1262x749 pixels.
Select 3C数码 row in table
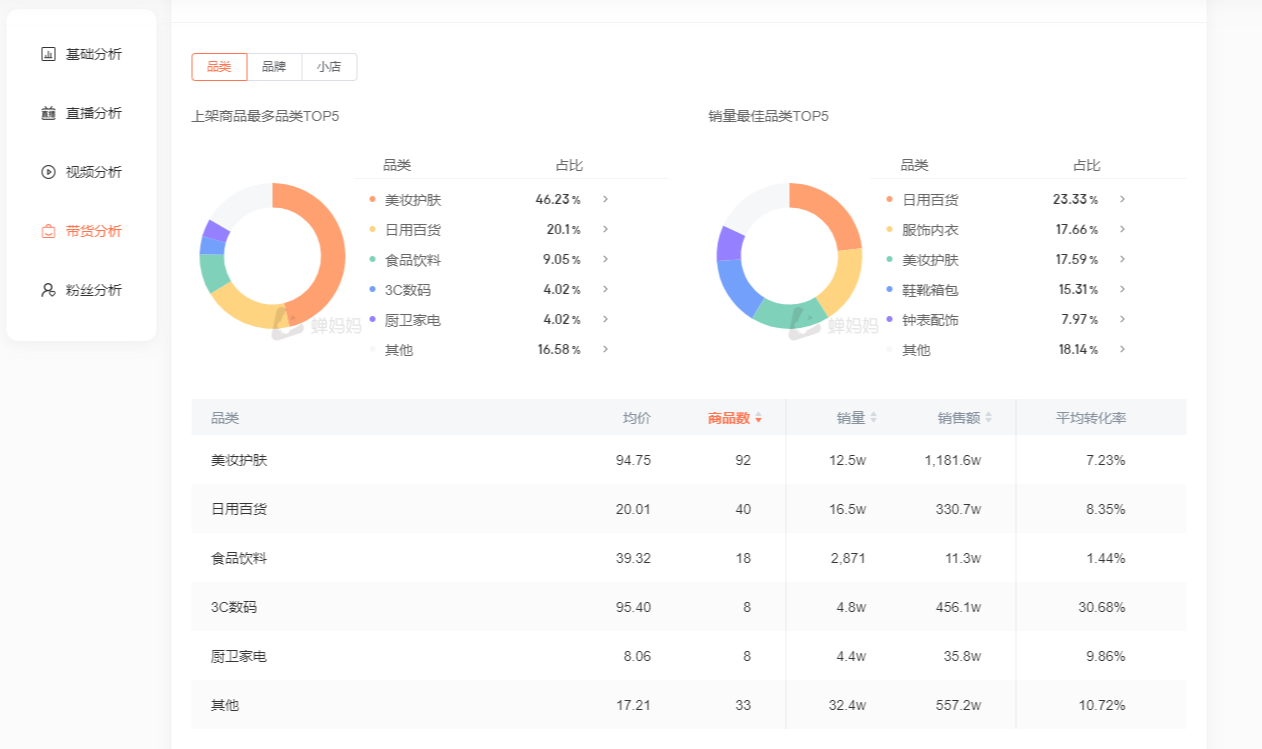click(689, 607)
